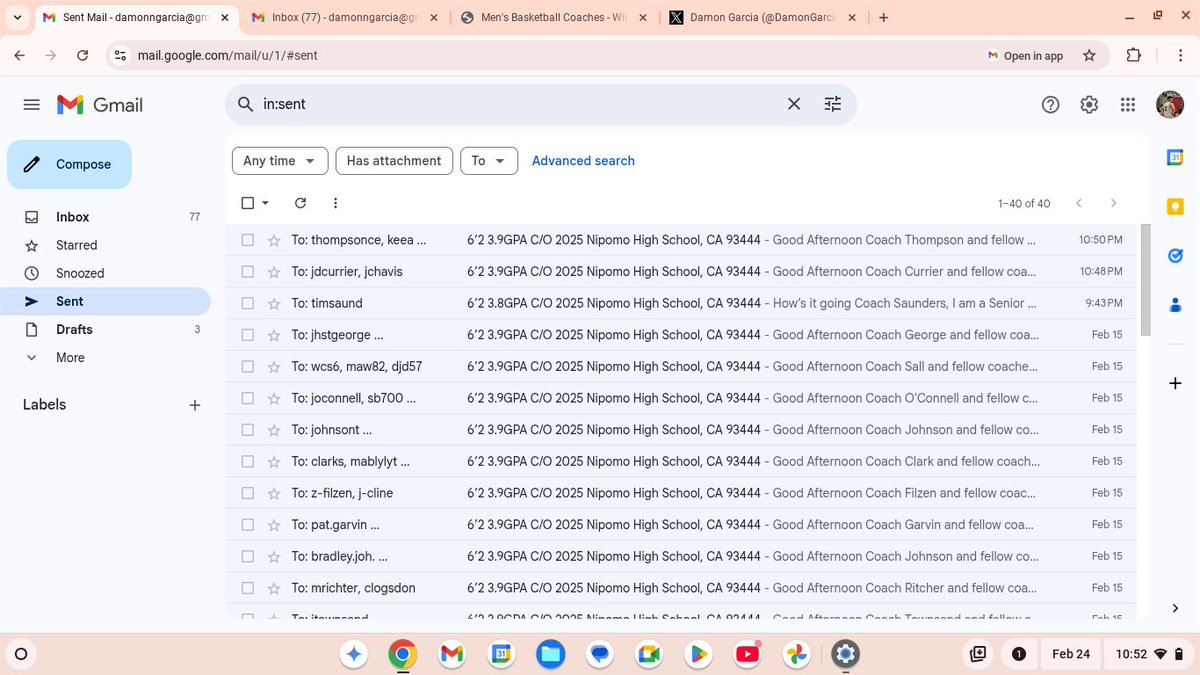This screenshot has height=675, width=1200.
Task: Star the email to timsaund
Action: 274,303
